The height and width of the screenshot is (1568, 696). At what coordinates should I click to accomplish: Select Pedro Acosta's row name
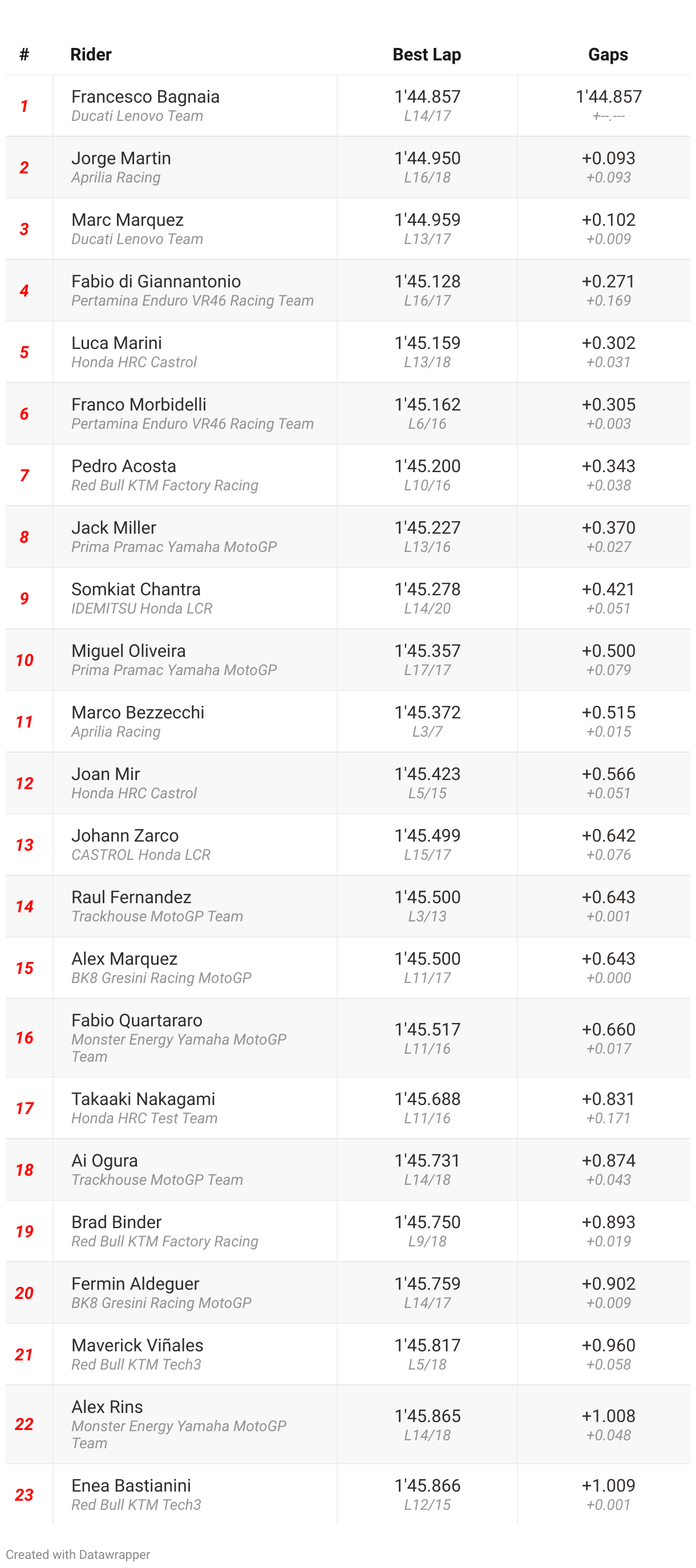click(124, 466)
